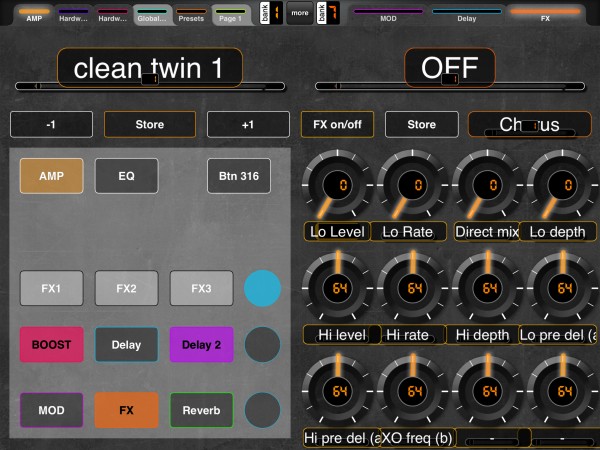600x450 pixels.
Task: Click the Lo Rate knob
Action: point(412,185)
